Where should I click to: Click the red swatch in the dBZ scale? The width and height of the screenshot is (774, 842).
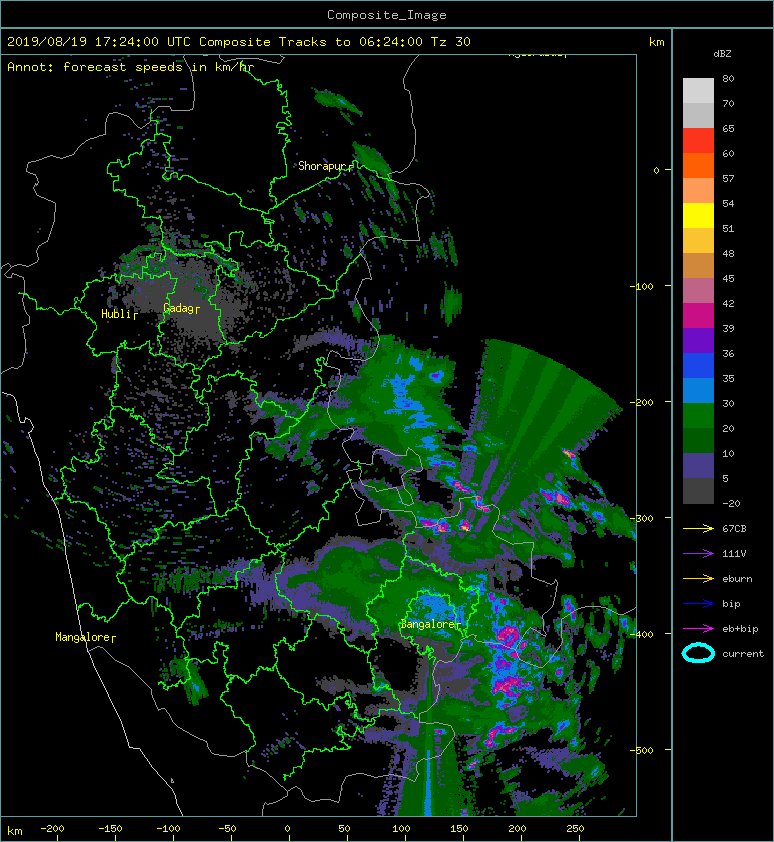[x=698, y=141]
